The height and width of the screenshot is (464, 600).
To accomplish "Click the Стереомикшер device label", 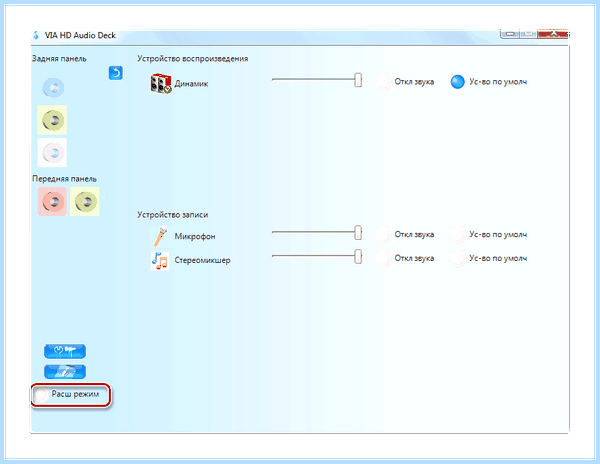I will [202, 260].
